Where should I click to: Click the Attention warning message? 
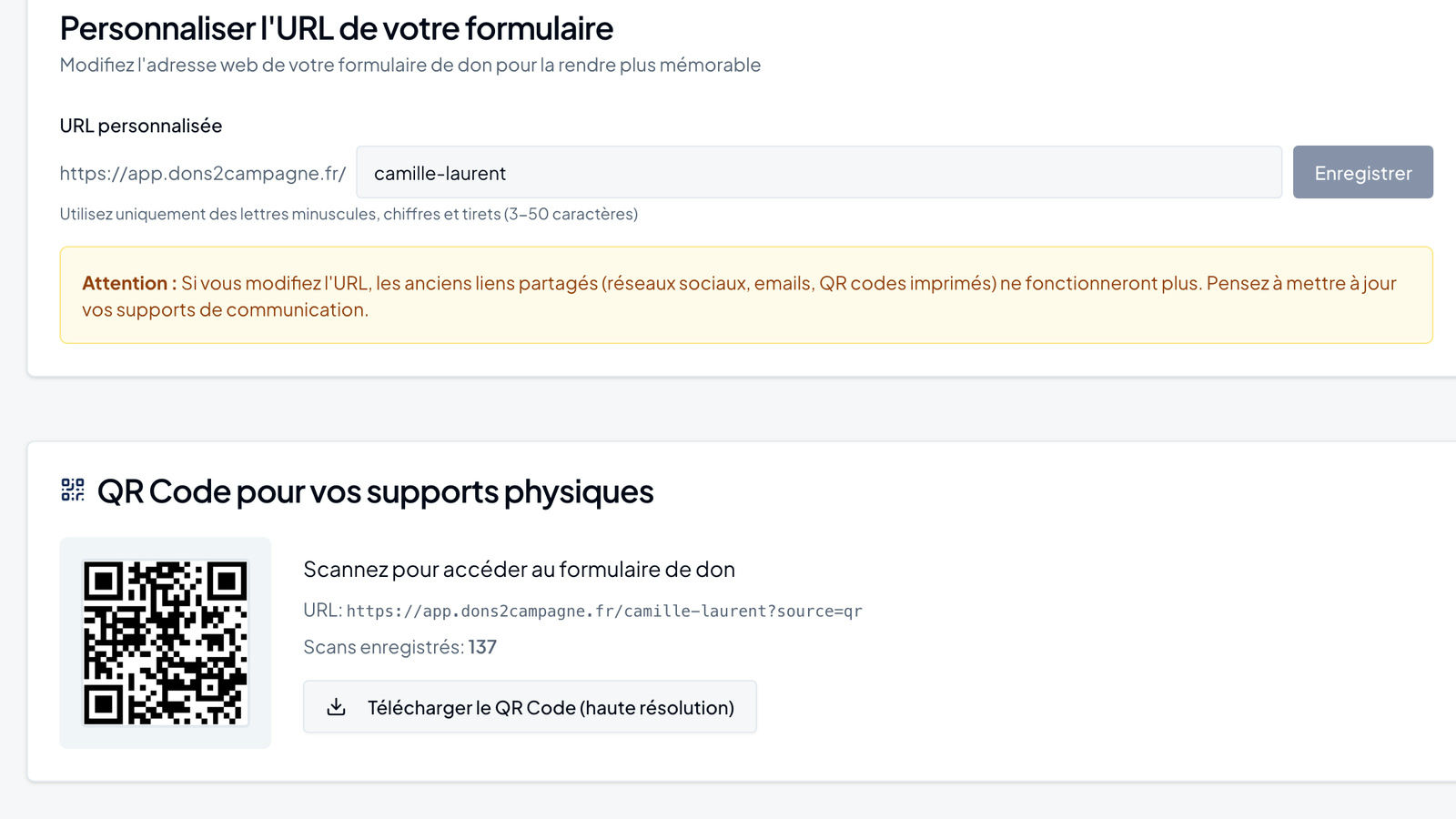pos(746,295)
